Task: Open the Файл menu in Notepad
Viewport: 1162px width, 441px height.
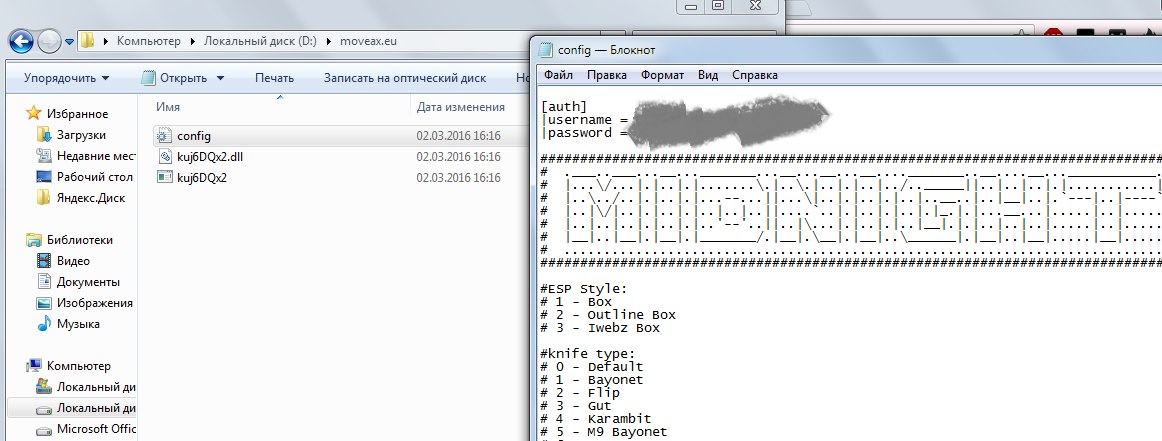Action: click(559, 75)
